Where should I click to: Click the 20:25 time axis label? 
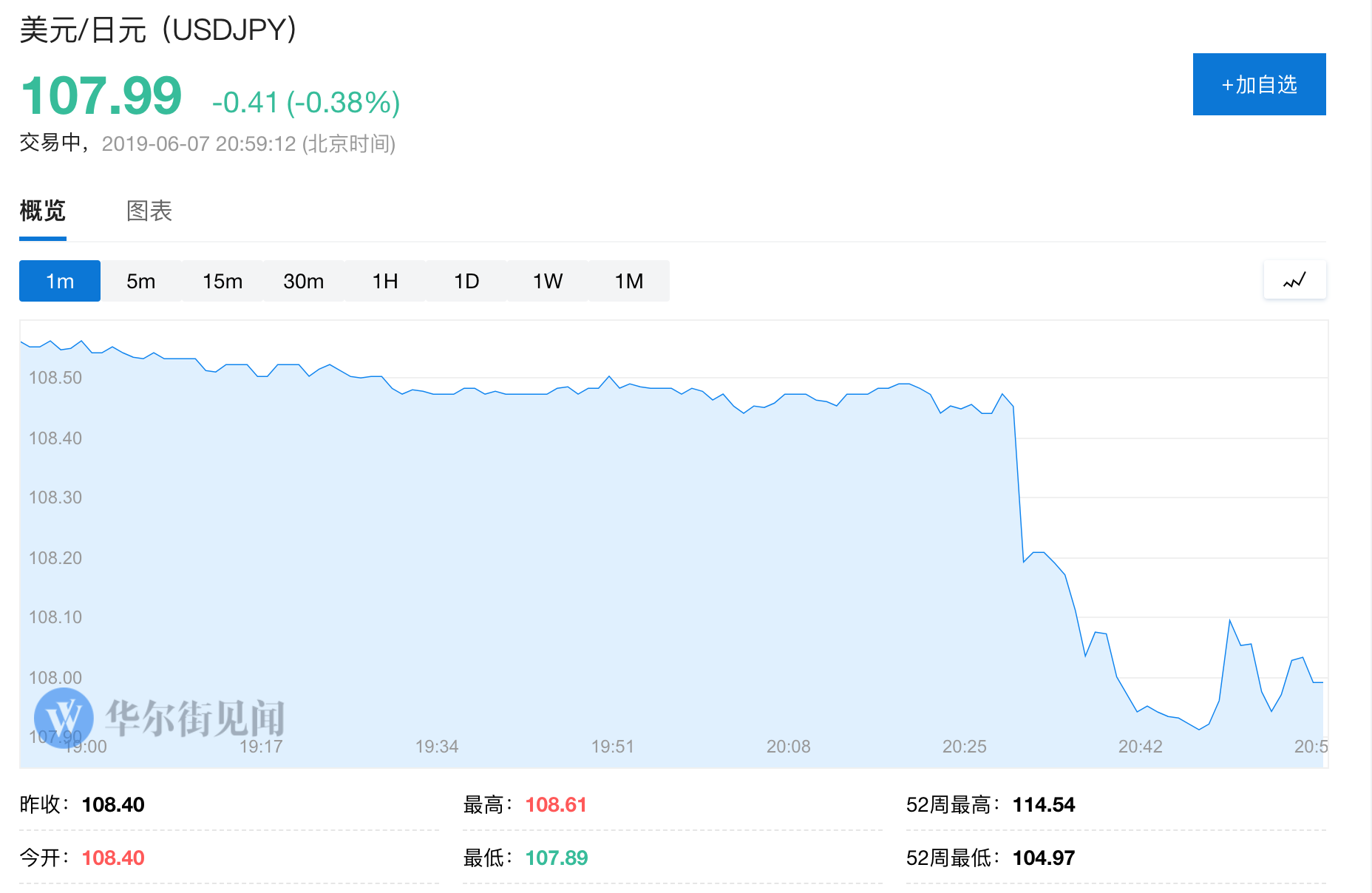tap(964, 747)
